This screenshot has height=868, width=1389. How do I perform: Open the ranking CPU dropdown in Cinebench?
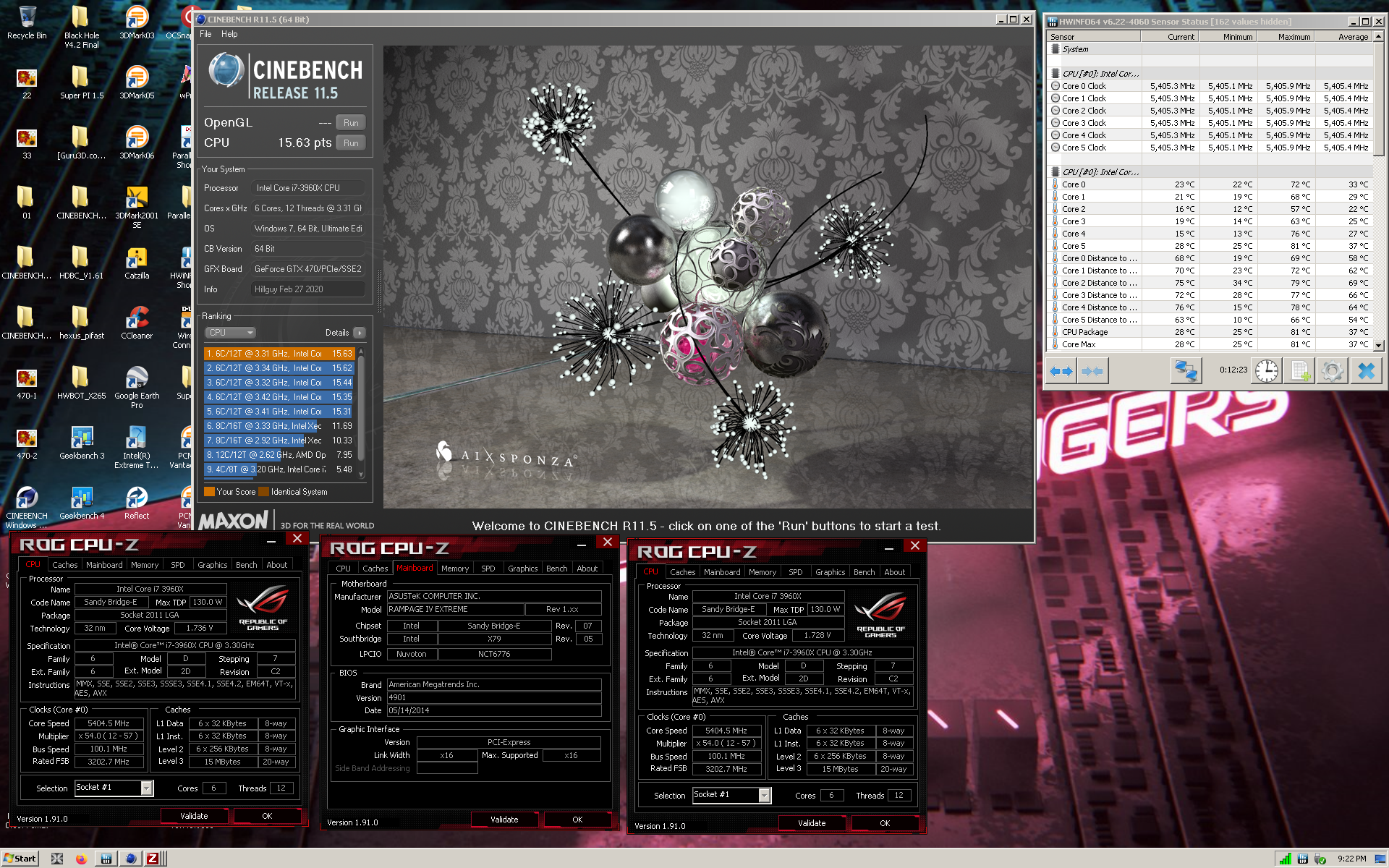(231, 333)
